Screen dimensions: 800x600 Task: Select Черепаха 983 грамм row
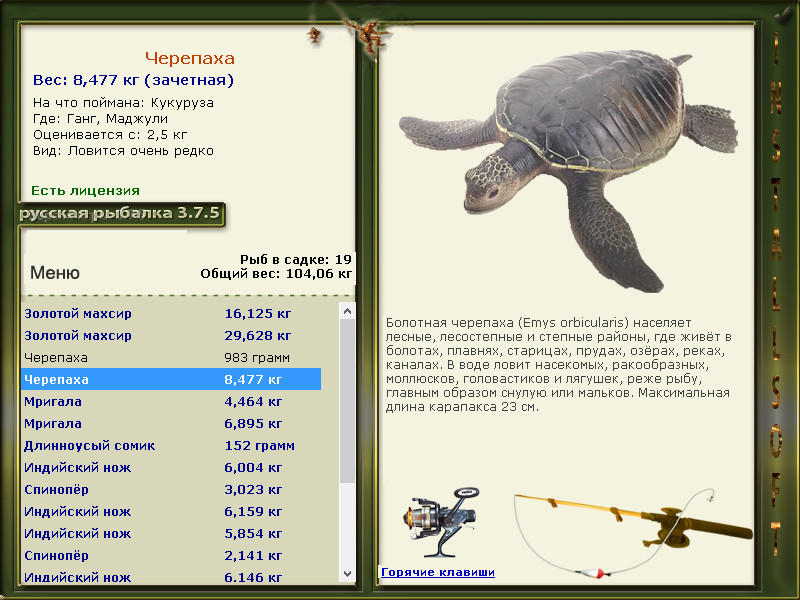171,358
